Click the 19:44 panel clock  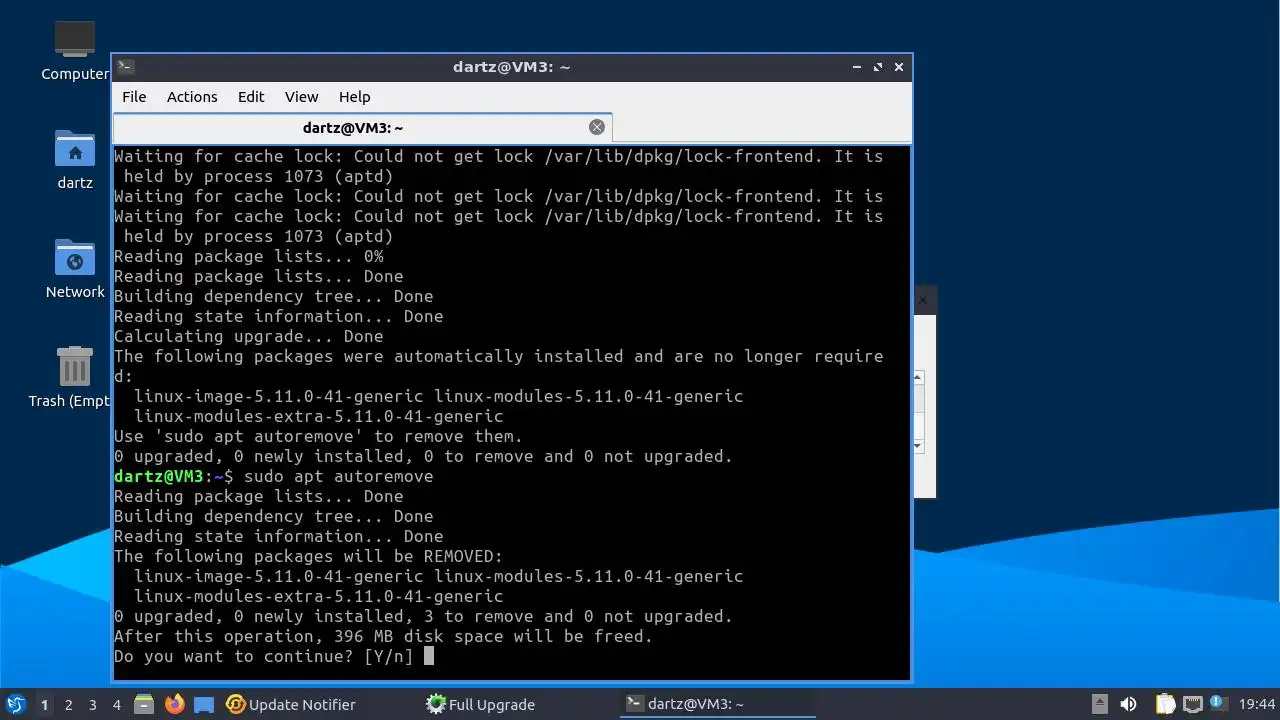pos(1257,704)
